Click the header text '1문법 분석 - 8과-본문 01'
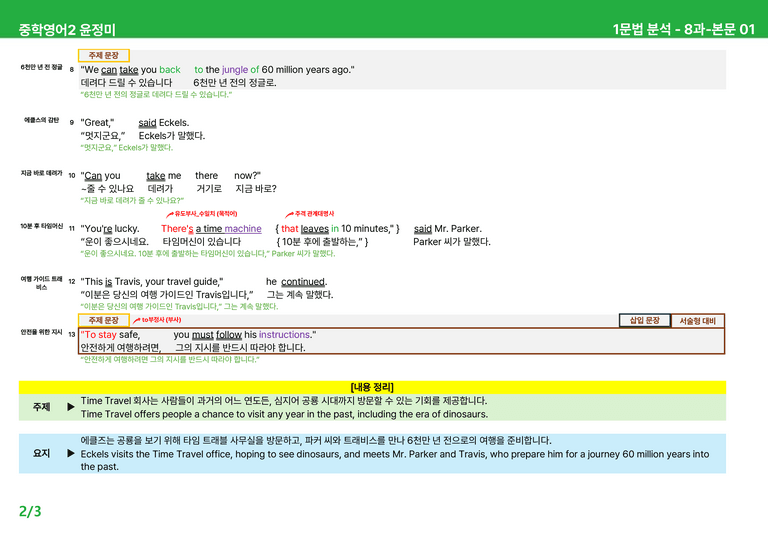The width and height of the screenshot is (768, 543). click(x=683, y=29)
